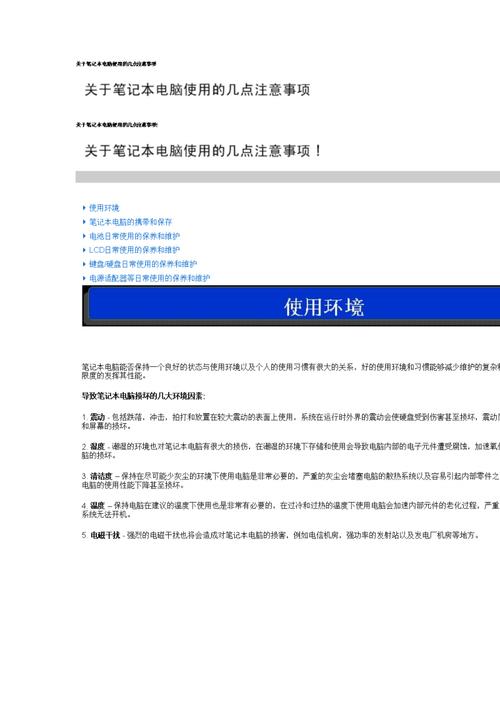This screenshot has width=500, height=707.
Task: Click the bold term 清洁度 in item 3
Action: [101, 476]
